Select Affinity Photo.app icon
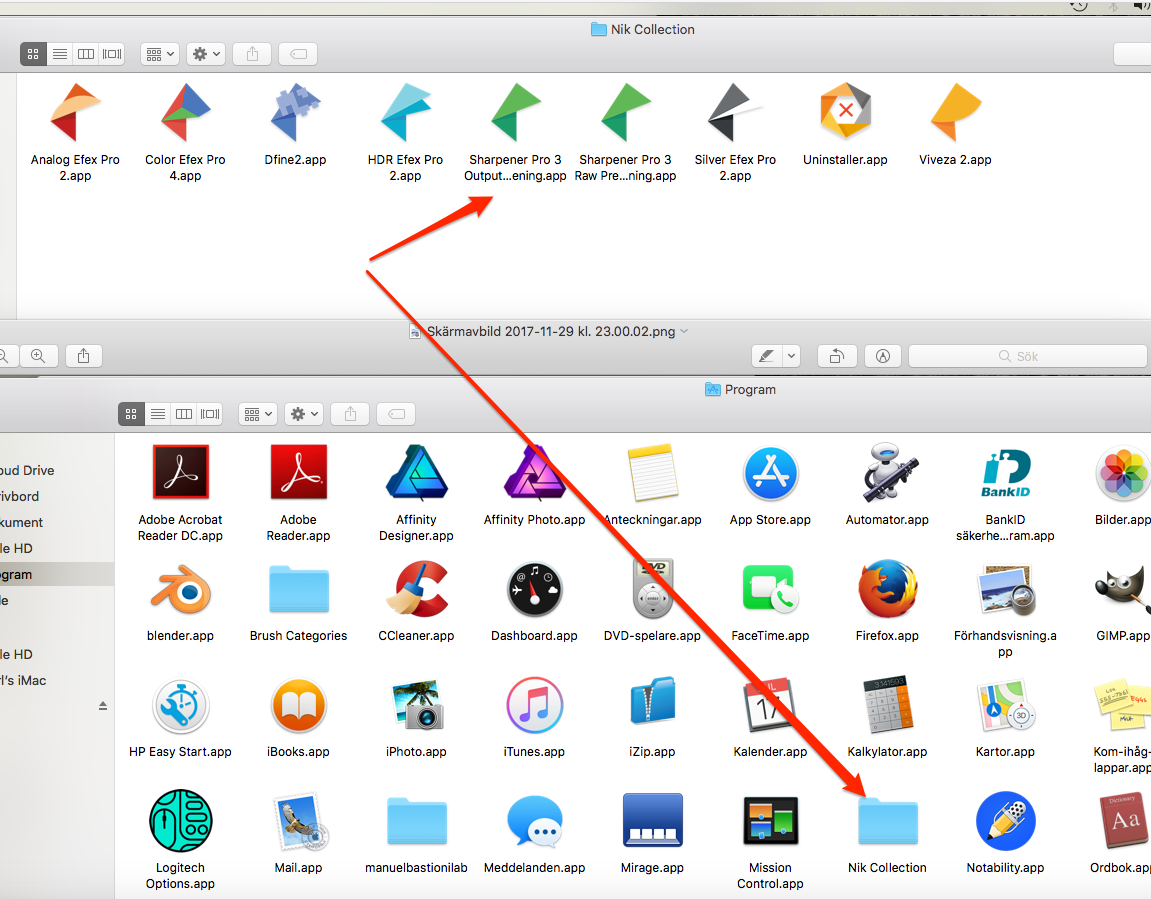Screen dimensions: 1151x899 click(534, 473)
